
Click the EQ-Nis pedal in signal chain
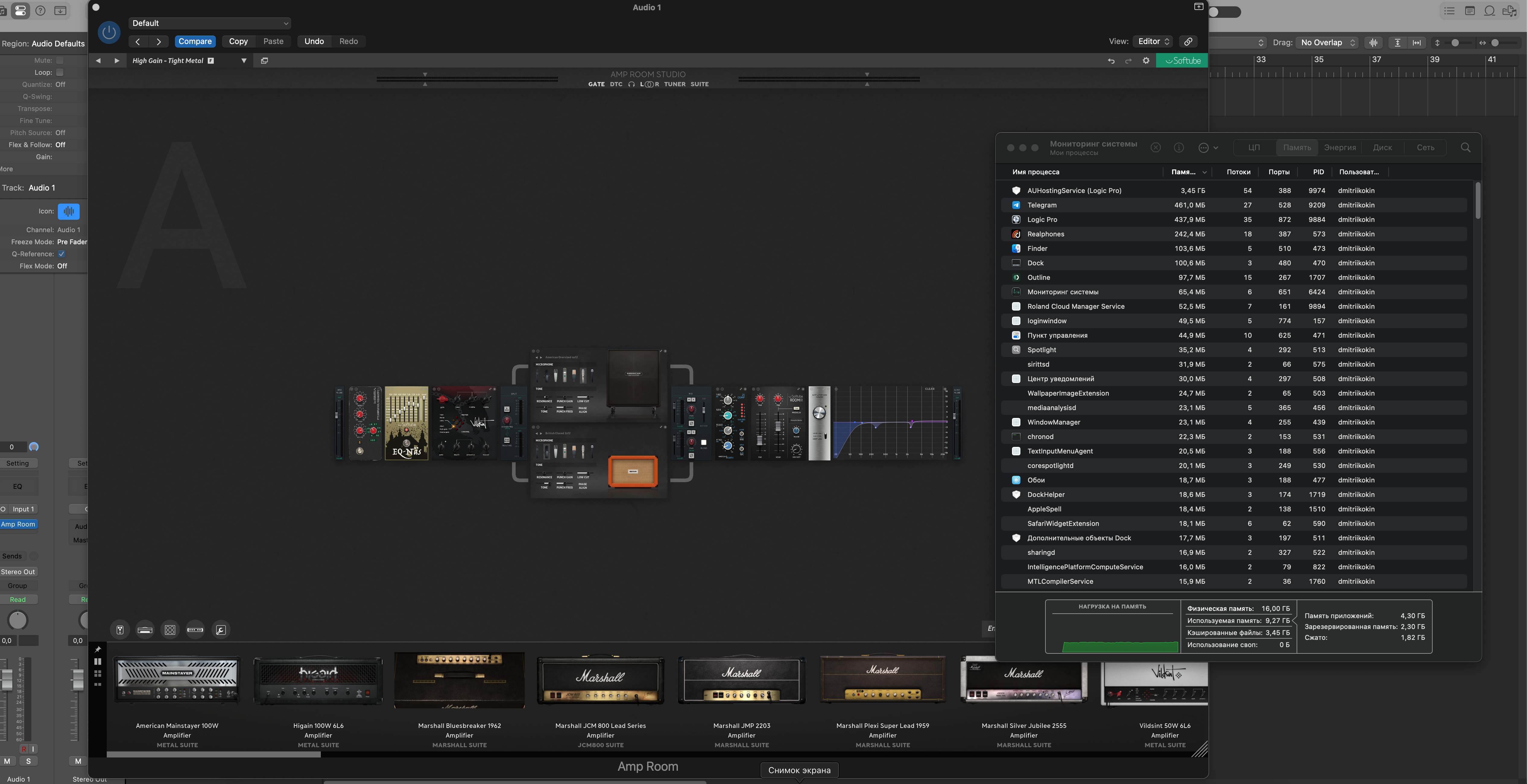(x=407, y=423)
